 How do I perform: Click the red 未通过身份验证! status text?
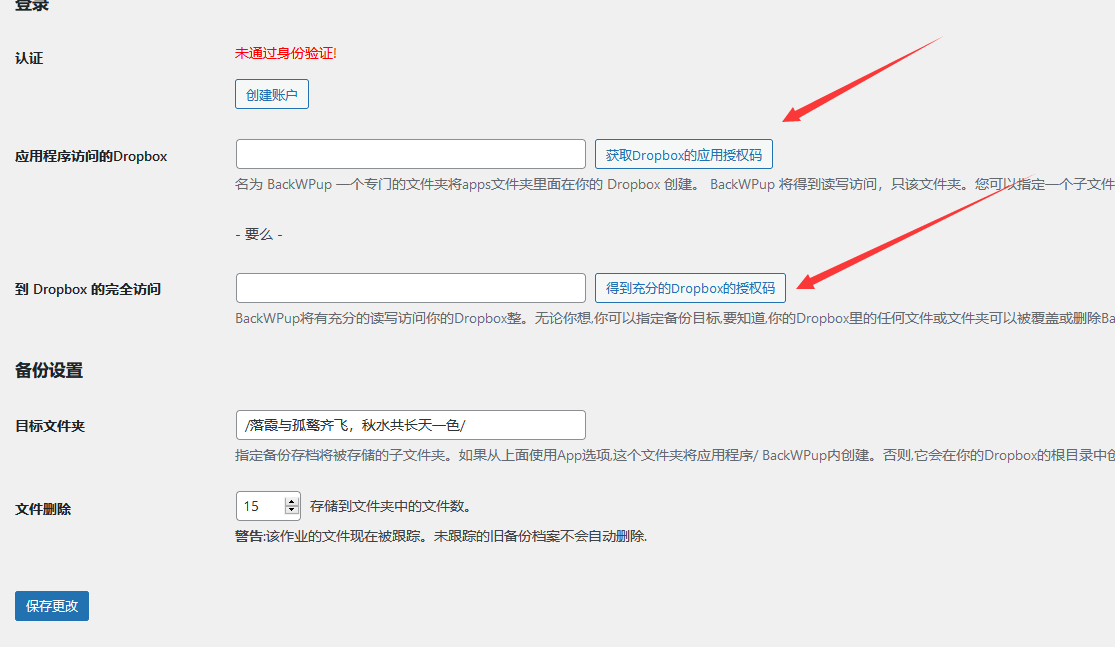coord(286,53)
